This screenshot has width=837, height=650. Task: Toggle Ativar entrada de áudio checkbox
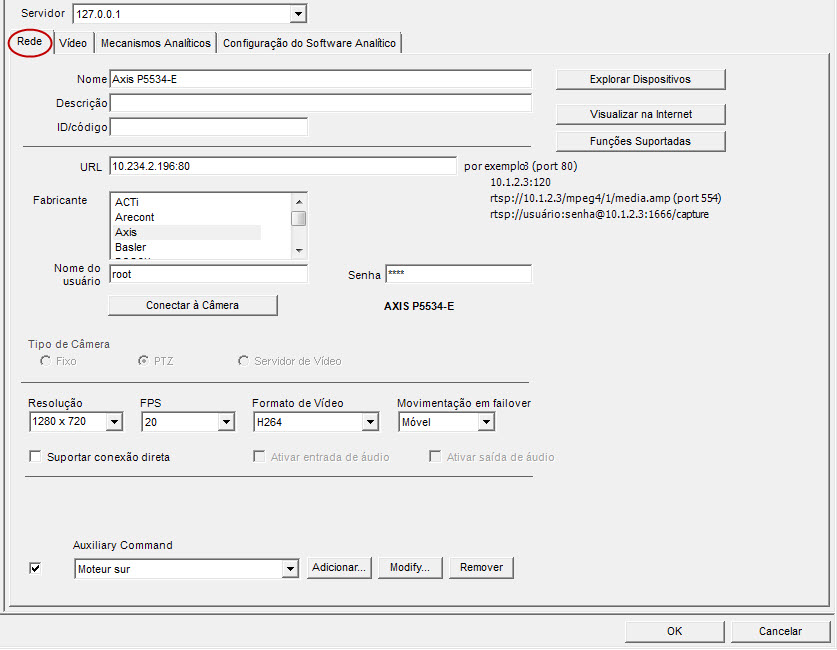(x=259, y=457)
